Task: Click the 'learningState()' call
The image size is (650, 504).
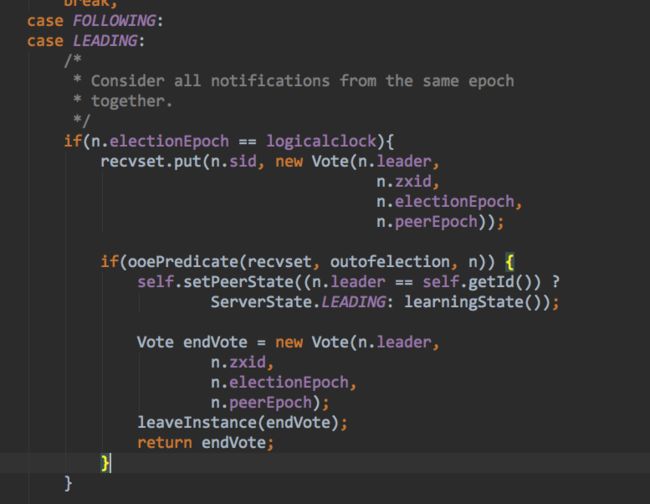Action: (x=473, y=302)
